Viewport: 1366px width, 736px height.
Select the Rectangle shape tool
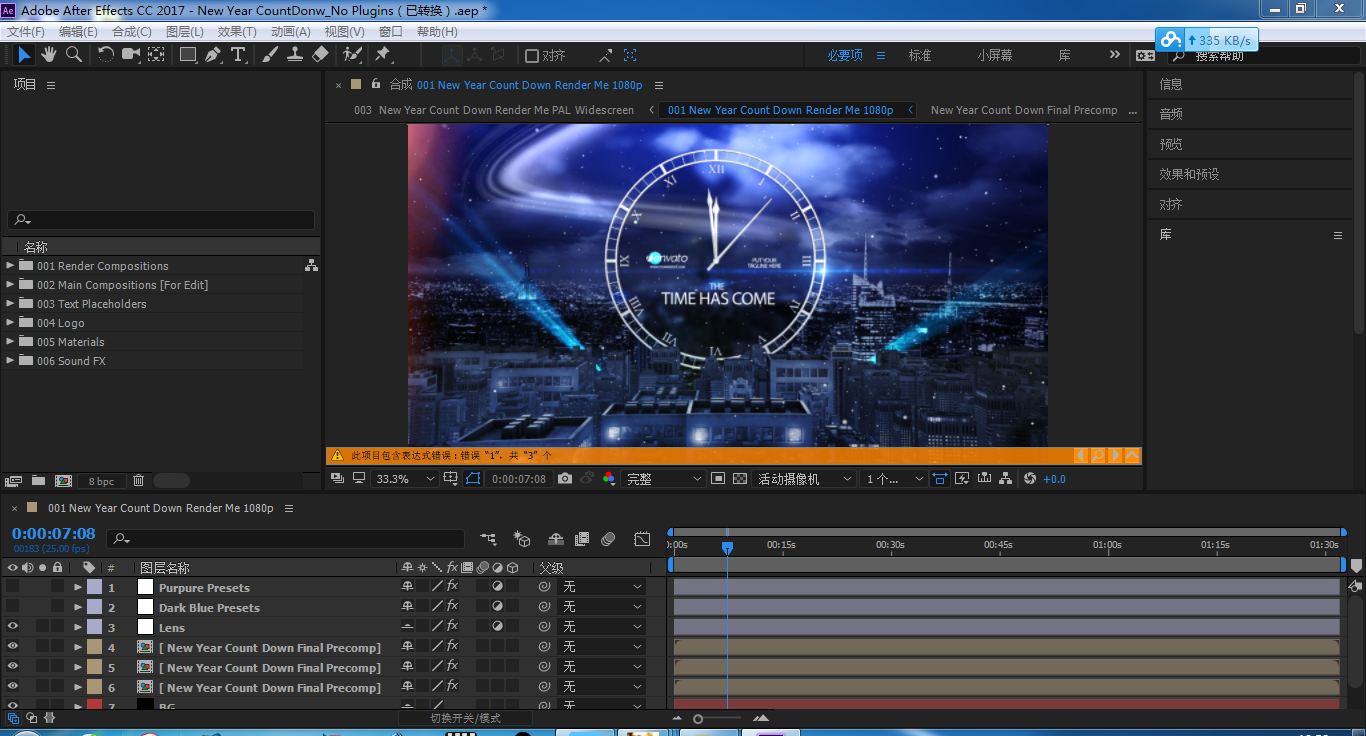[188, 55]
